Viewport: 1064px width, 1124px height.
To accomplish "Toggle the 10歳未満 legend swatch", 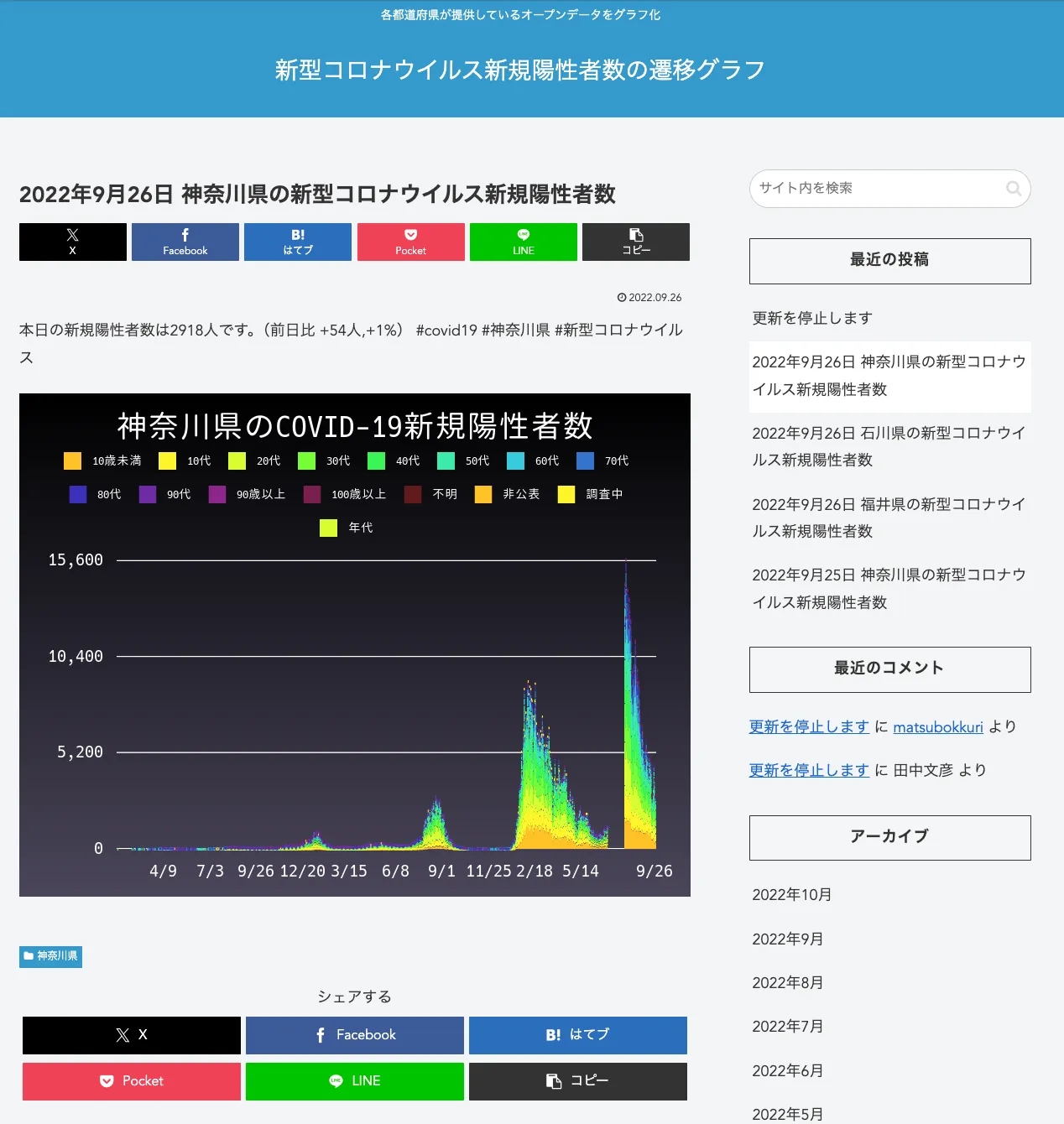I will (73, 461).
